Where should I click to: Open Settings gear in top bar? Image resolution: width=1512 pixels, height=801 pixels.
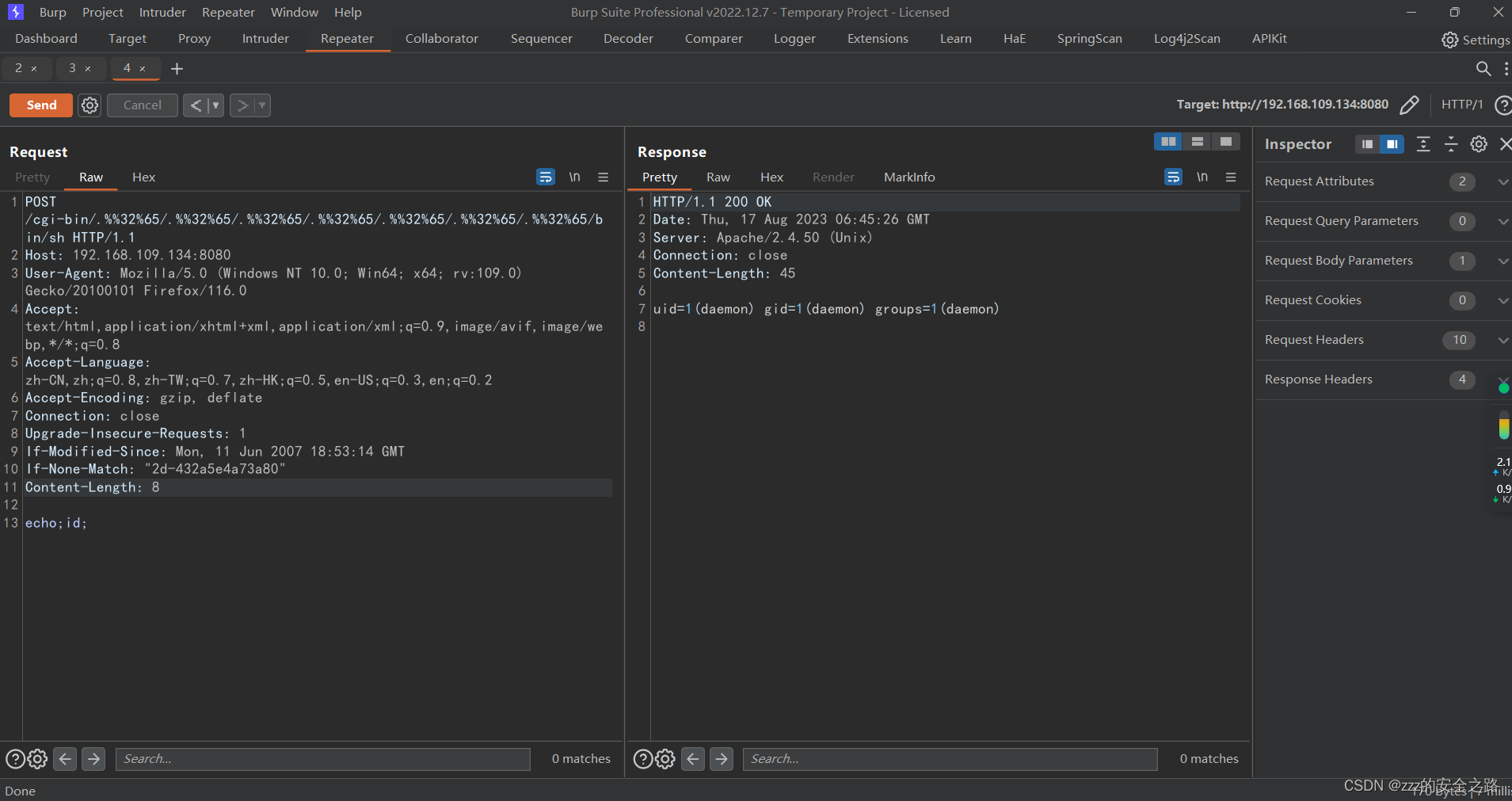(x=1449, y=40)
